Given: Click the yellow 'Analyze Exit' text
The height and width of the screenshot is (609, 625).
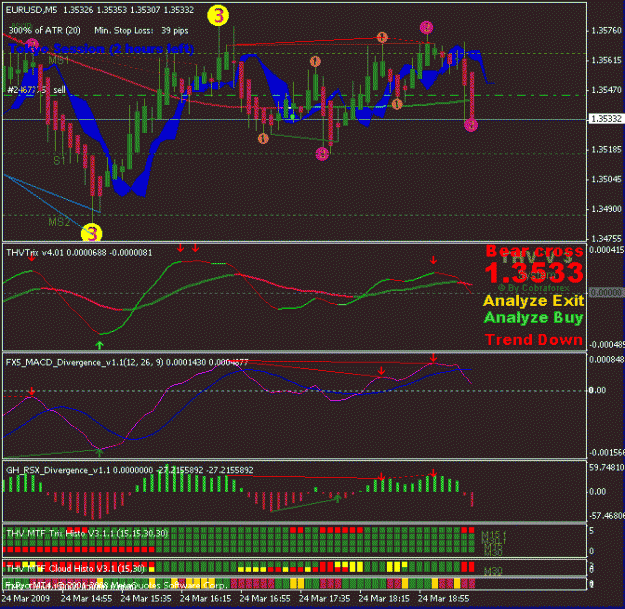Looking at the screenshot, I should (x=534, y=301).
